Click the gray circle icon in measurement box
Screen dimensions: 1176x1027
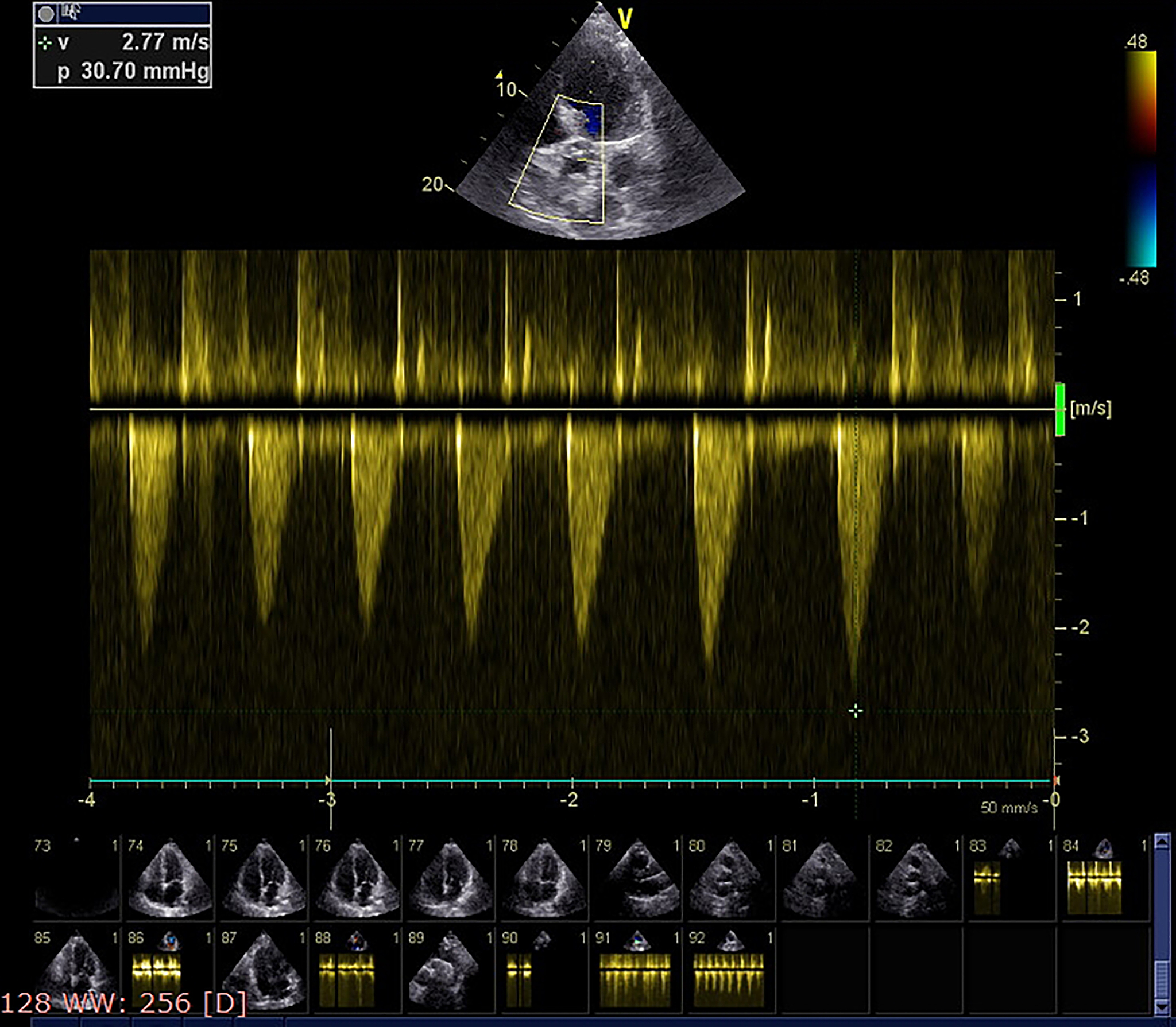click(46, 14)
